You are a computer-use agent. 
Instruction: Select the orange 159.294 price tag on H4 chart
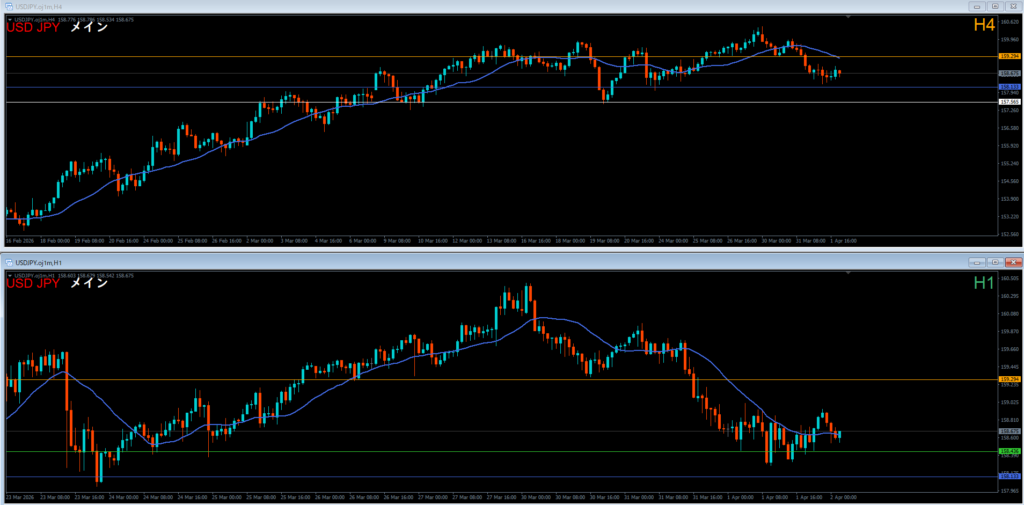click(x=1008, y=57)
